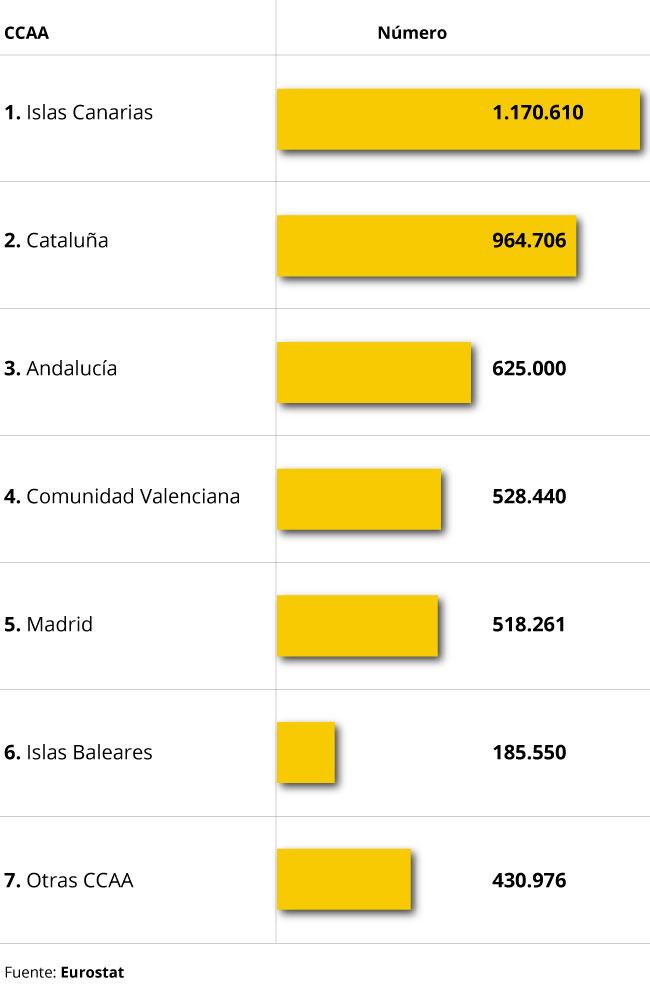Click the 964.706 value on Cataluña bar
650x1000 pixels.
click(529, 241)
